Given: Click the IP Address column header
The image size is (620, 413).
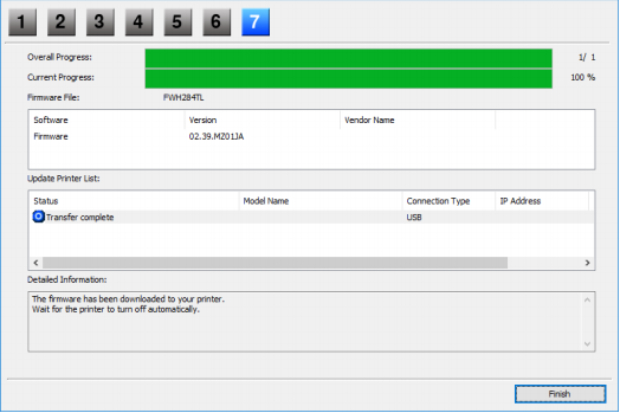Looking at the screenshot, I should 542,201.
